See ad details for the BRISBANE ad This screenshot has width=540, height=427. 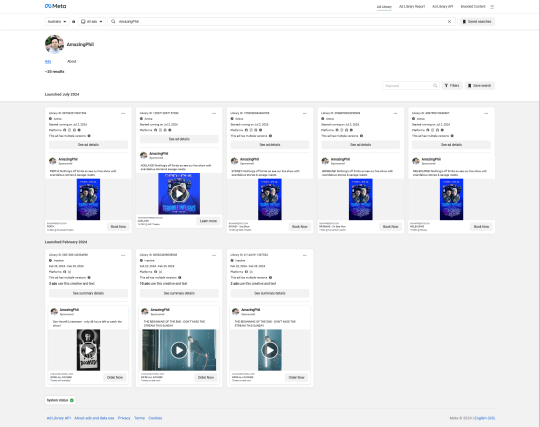pos(361,145)
